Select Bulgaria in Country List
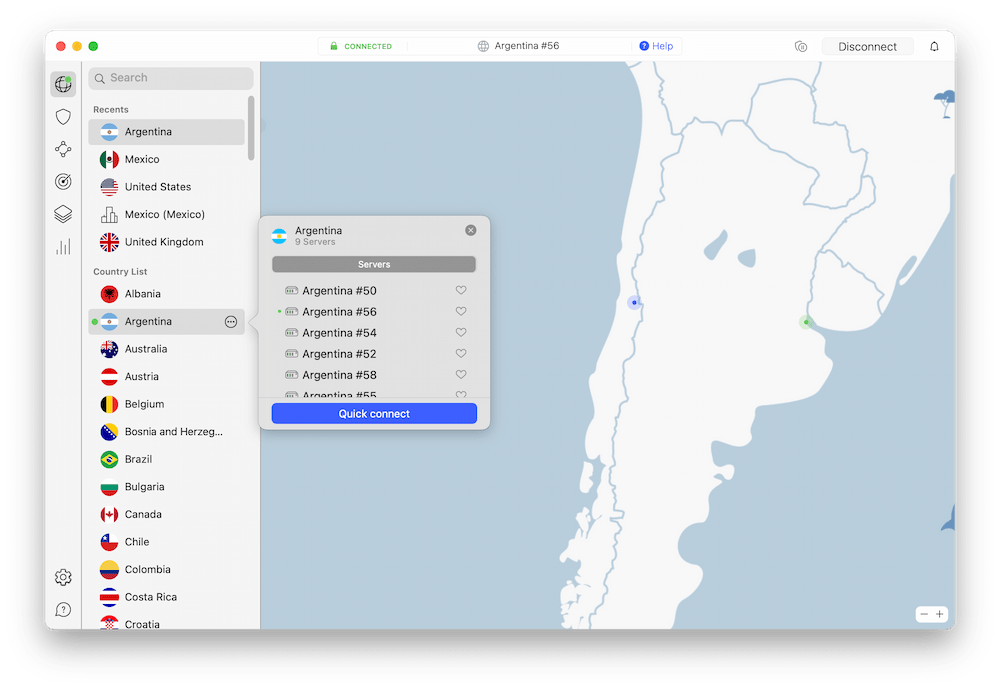Viewport: 1000px width, 689px height. pos(166,487)
